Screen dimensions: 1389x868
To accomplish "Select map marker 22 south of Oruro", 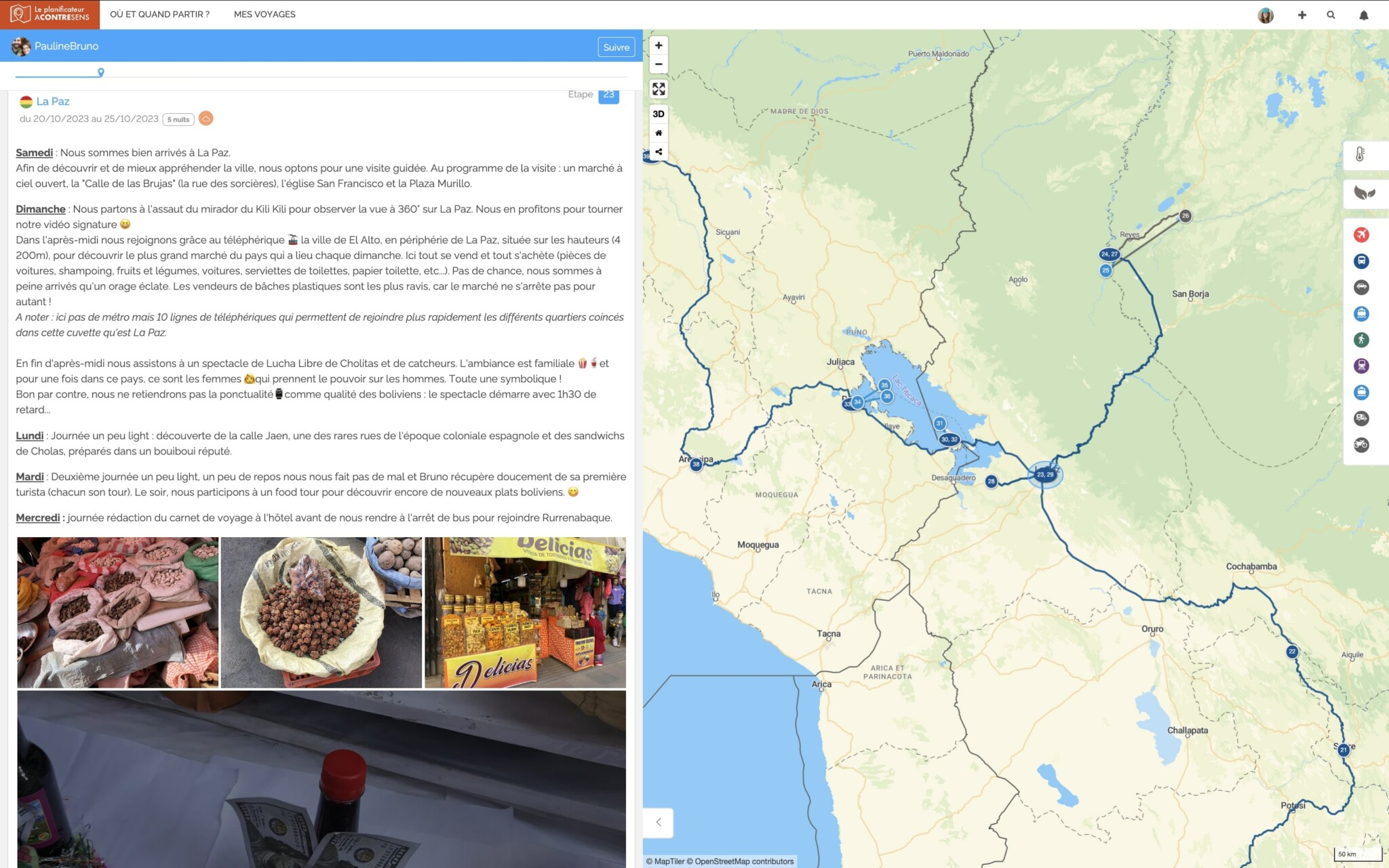I will point(1292,652).
